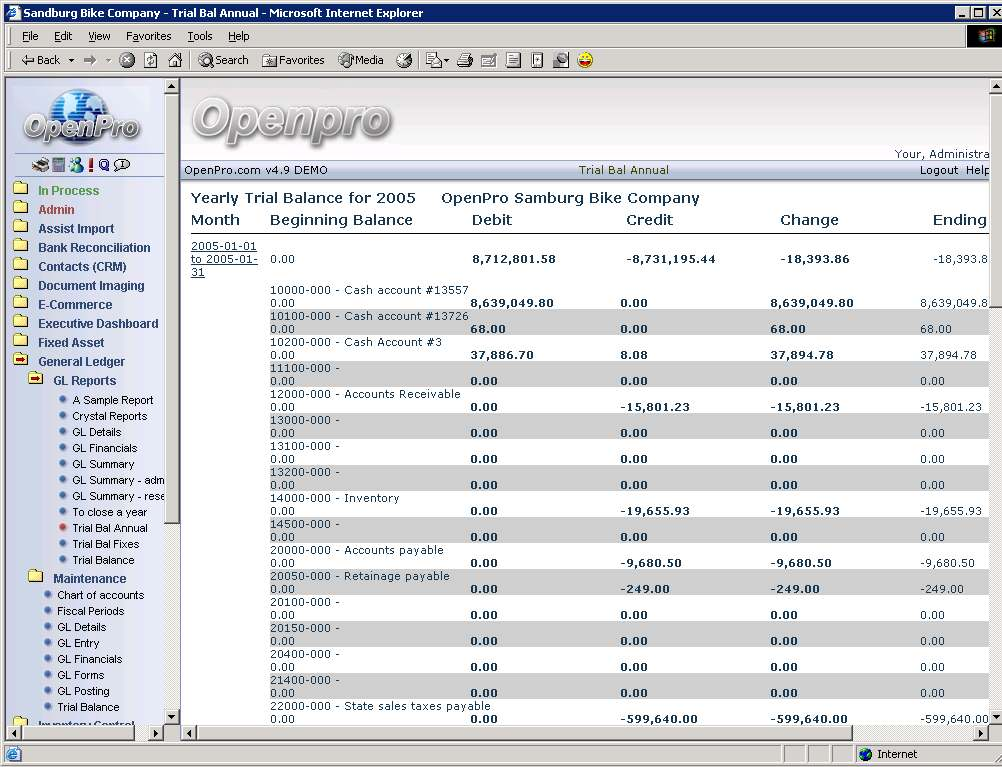
Task: Collapse the General Ledger folder
Action: [x=80, y=361]
